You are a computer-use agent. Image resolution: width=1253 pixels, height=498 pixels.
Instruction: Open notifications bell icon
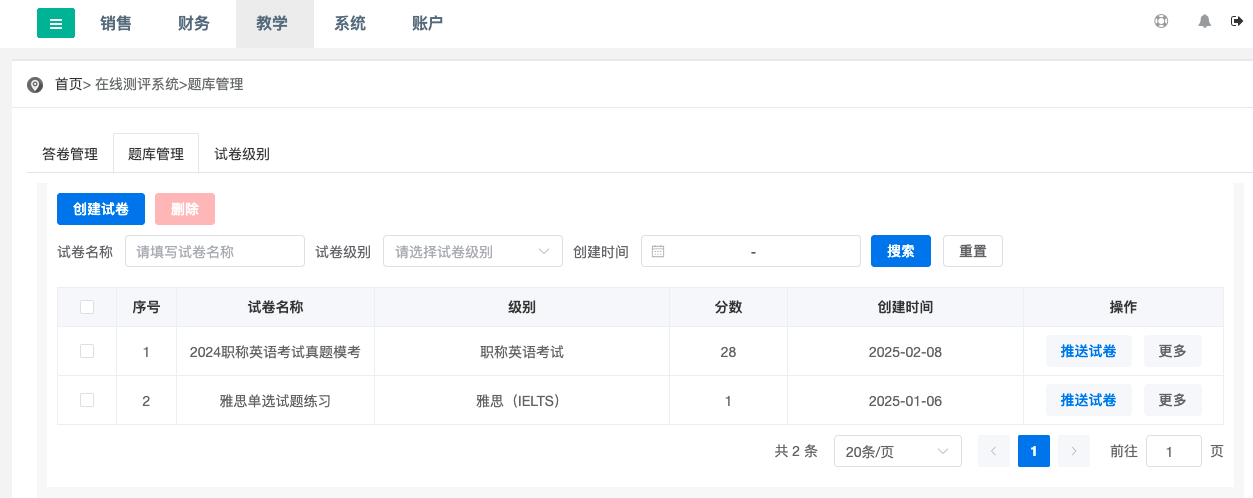tap(1204, 21)
